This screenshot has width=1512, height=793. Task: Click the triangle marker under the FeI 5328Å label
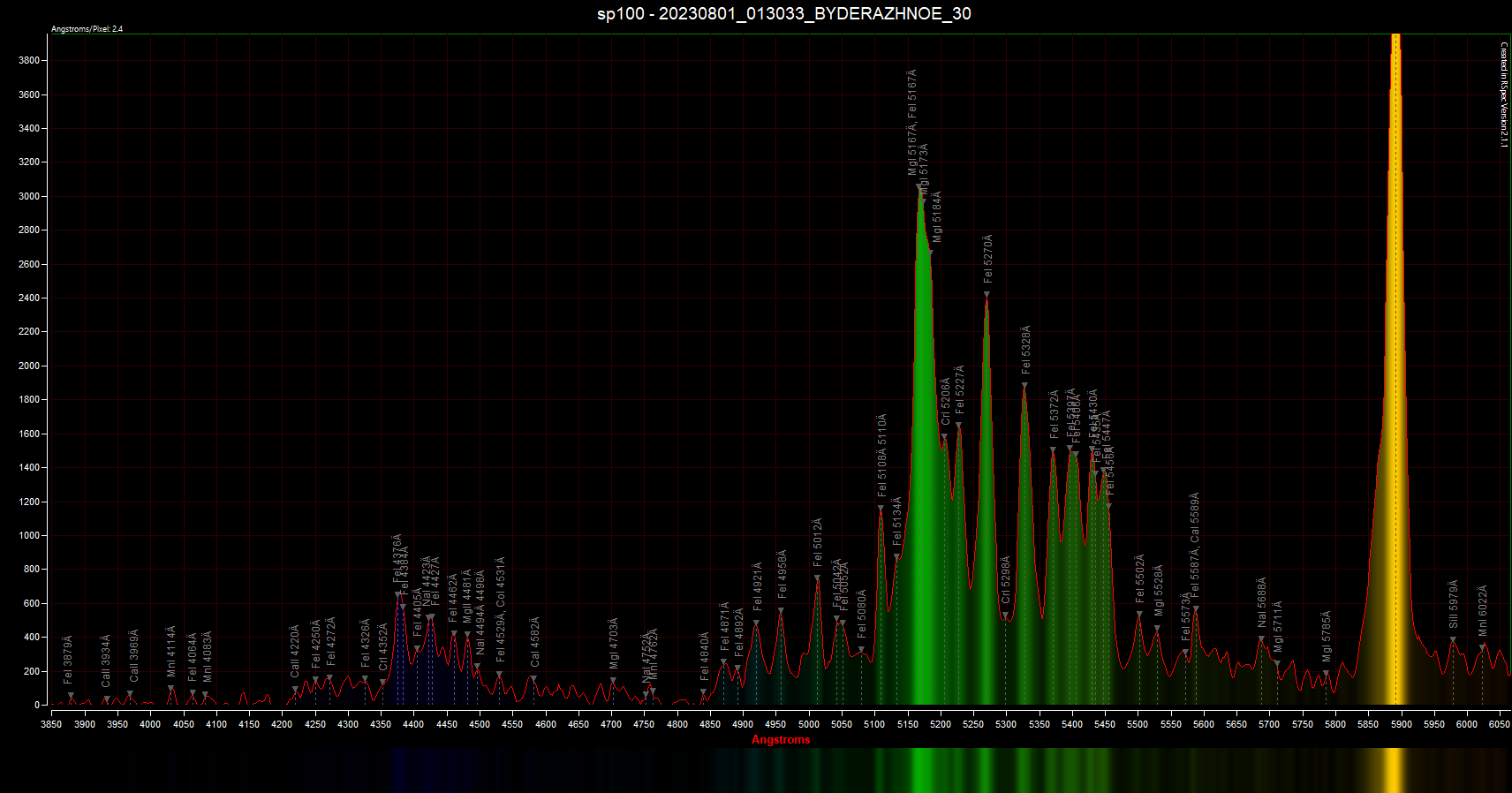pyautogui.click(x=1024, y=386)
